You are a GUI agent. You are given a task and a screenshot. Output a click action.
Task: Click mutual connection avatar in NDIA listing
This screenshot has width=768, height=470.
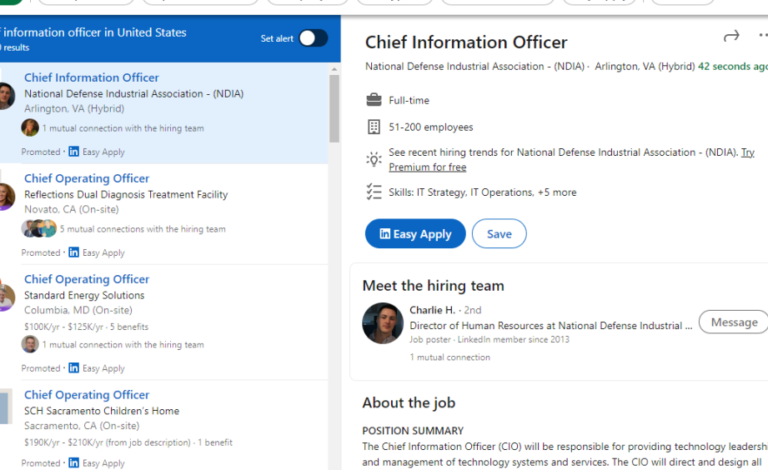pos(30,128)
